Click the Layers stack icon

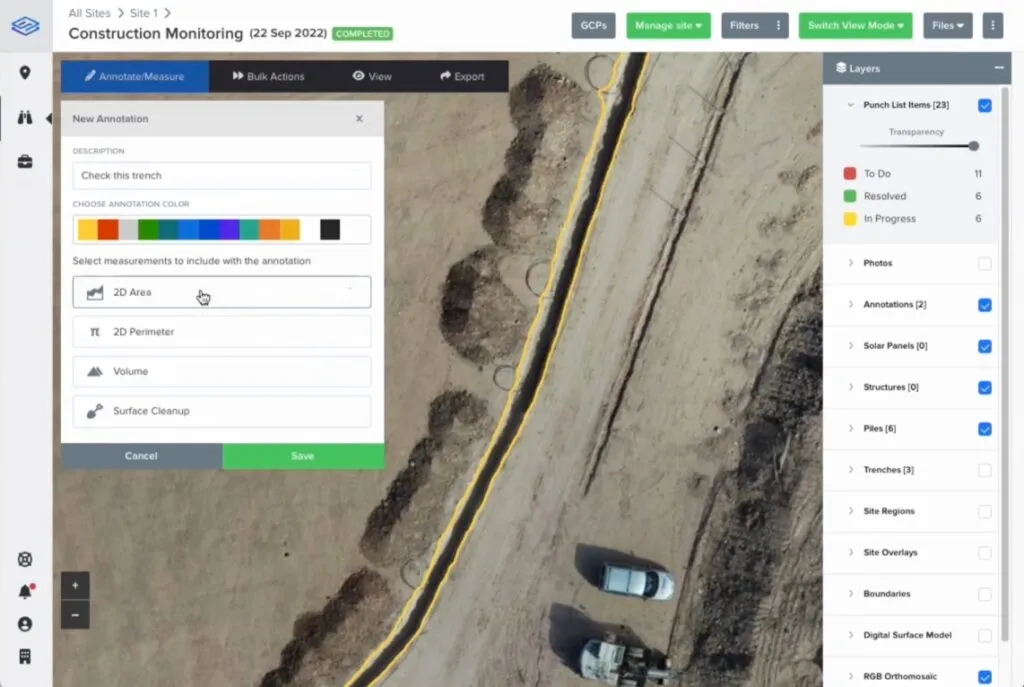[x=841, y=68]
